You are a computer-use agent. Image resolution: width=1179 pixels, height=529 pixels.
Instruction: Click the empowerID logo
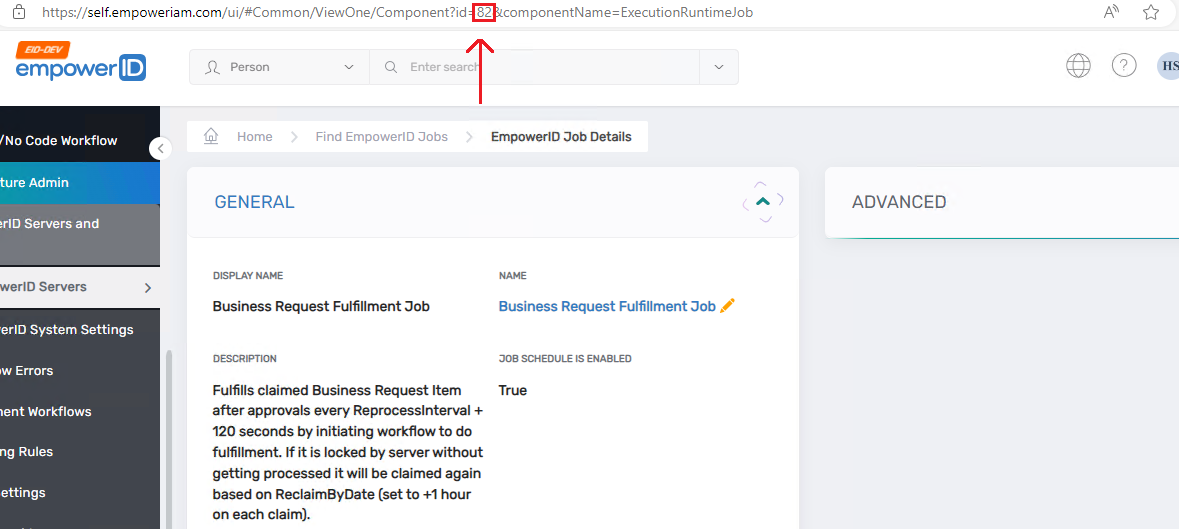80,61
